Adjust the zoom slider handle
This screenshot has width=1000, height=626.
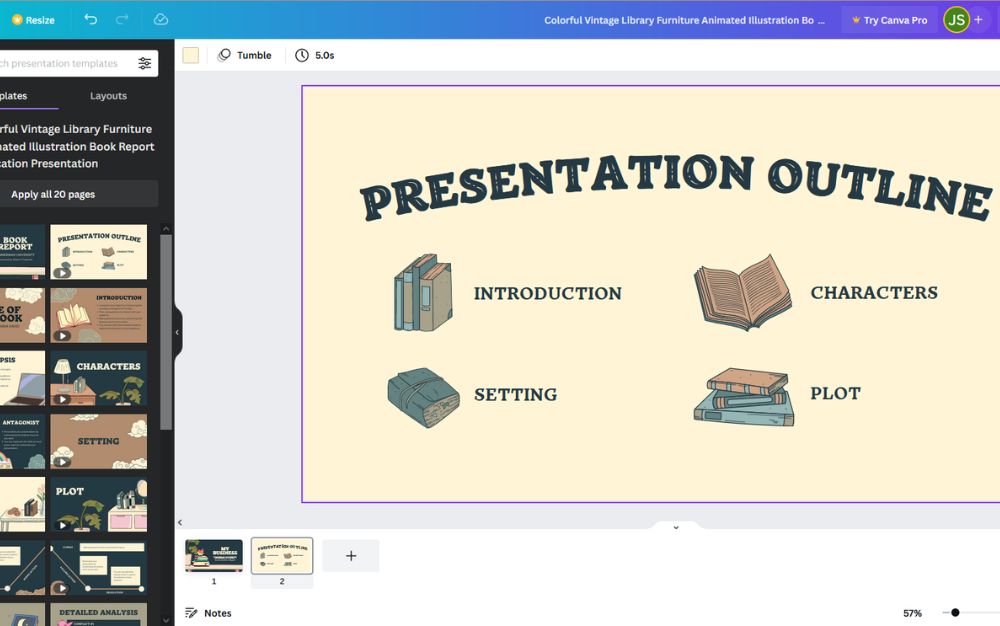pos(955,613)
